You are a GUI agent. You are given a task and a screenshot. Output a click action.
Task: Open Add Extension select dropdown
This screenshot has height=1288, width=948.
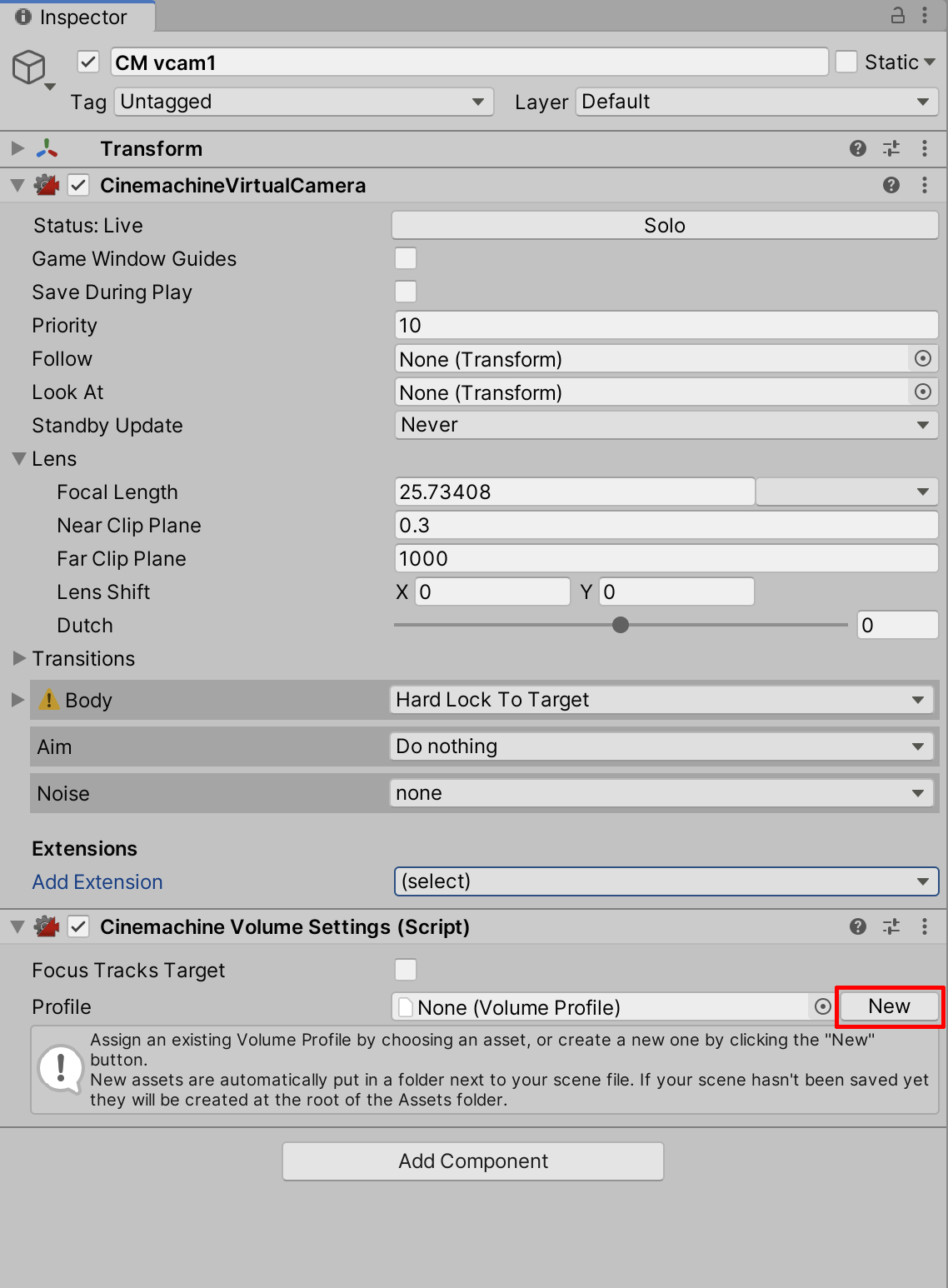click(666, 881)
